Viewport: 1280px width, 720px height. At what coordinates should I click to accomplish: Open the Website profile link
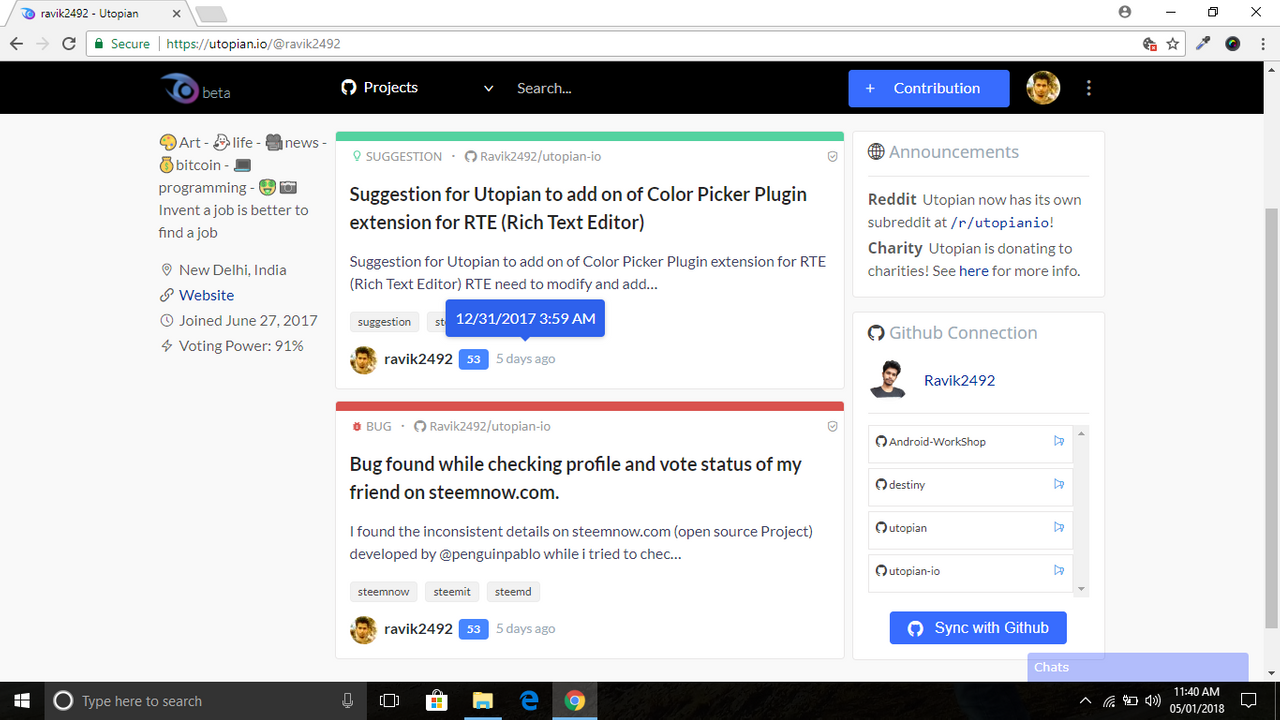coord(206,295)
